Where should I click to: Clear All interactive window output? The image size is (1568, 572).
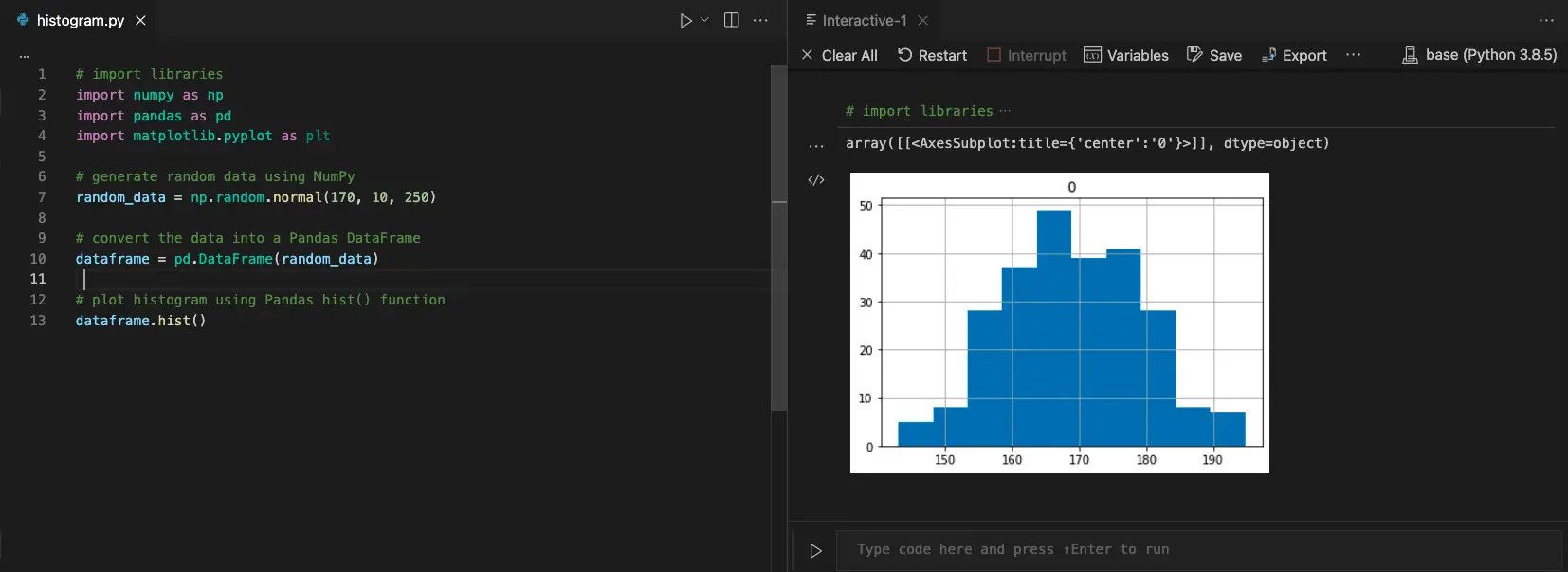pos(839,55)
